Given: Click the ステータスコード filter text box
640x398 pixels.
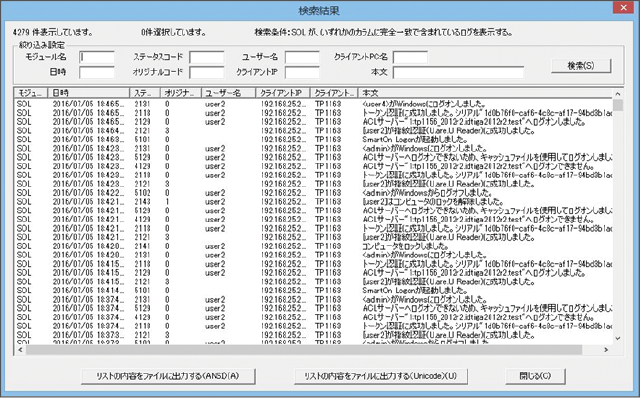Looking at the screenshot, I should (x=207, y=57).
